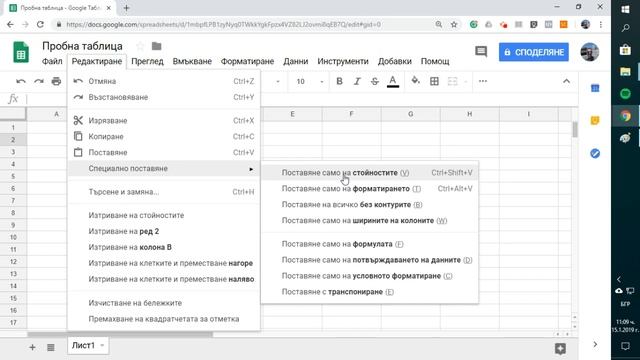Expand the Специално поставяне submenu
This screenshot has height=360, width=640.
(x=164, y=168)
